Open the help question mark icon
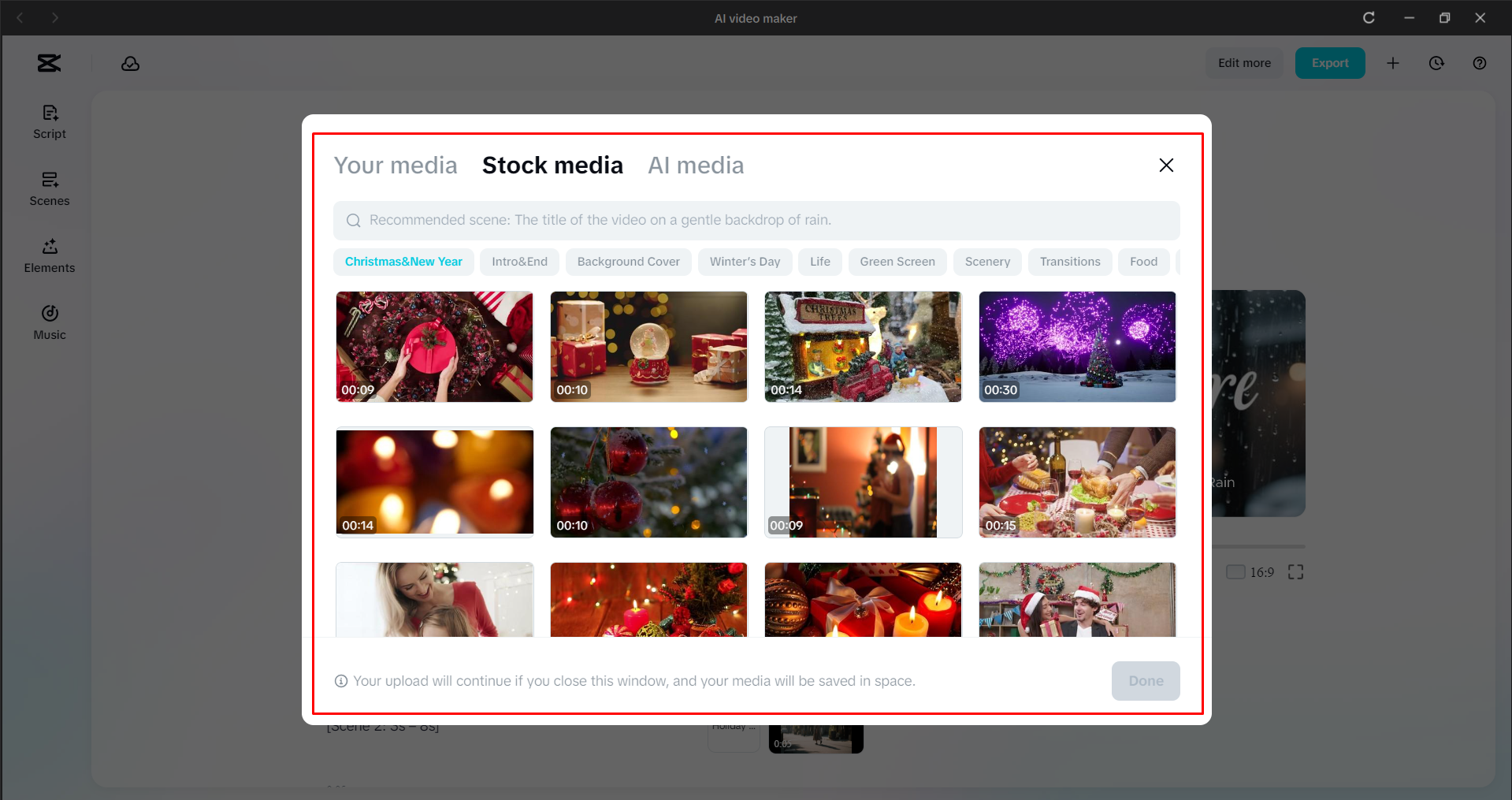The height and width of the screenshot is (800, 1512). click(x=1480, y=63)
